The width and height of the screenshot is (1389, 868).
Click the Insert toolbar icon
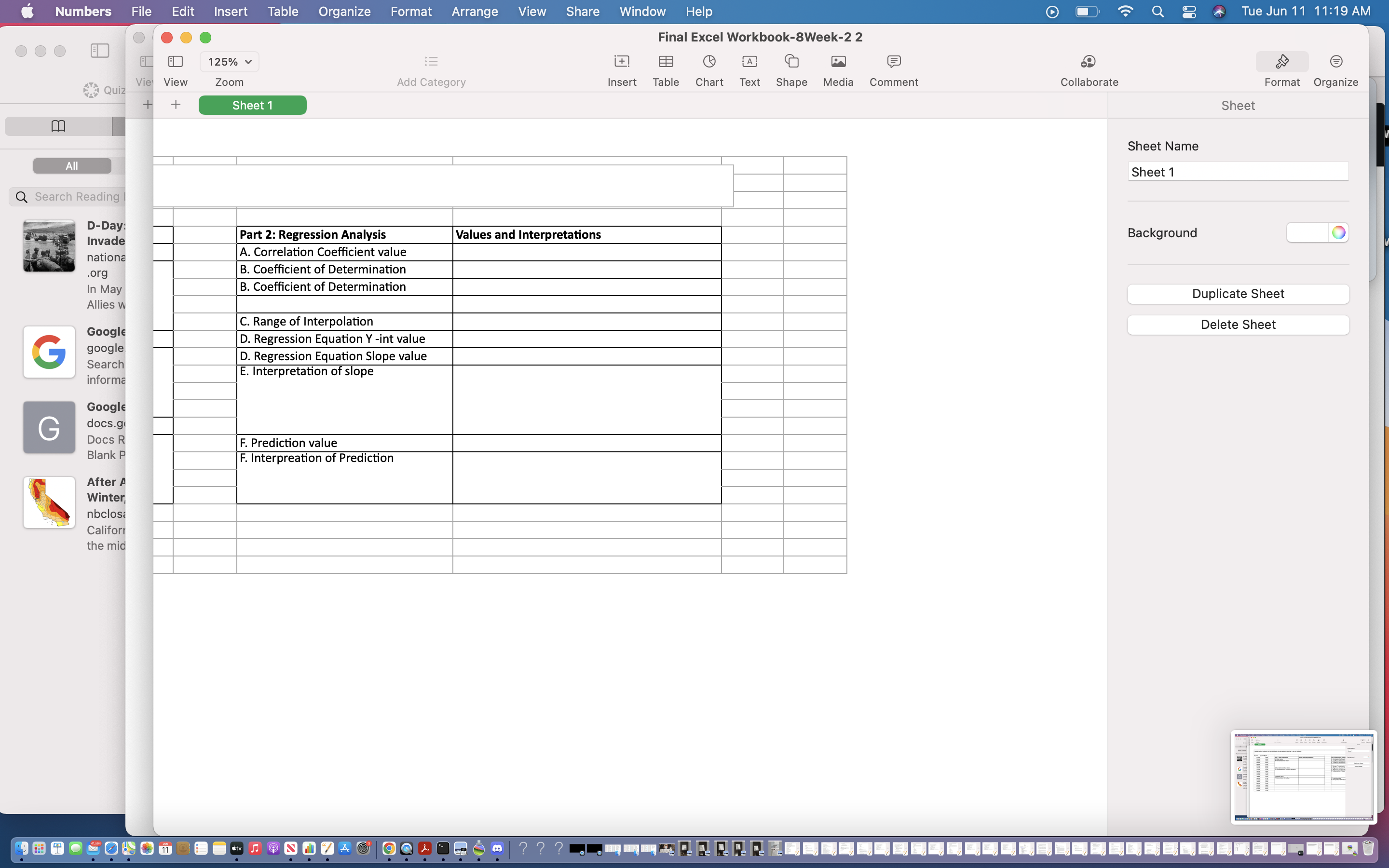click(622, 62)
